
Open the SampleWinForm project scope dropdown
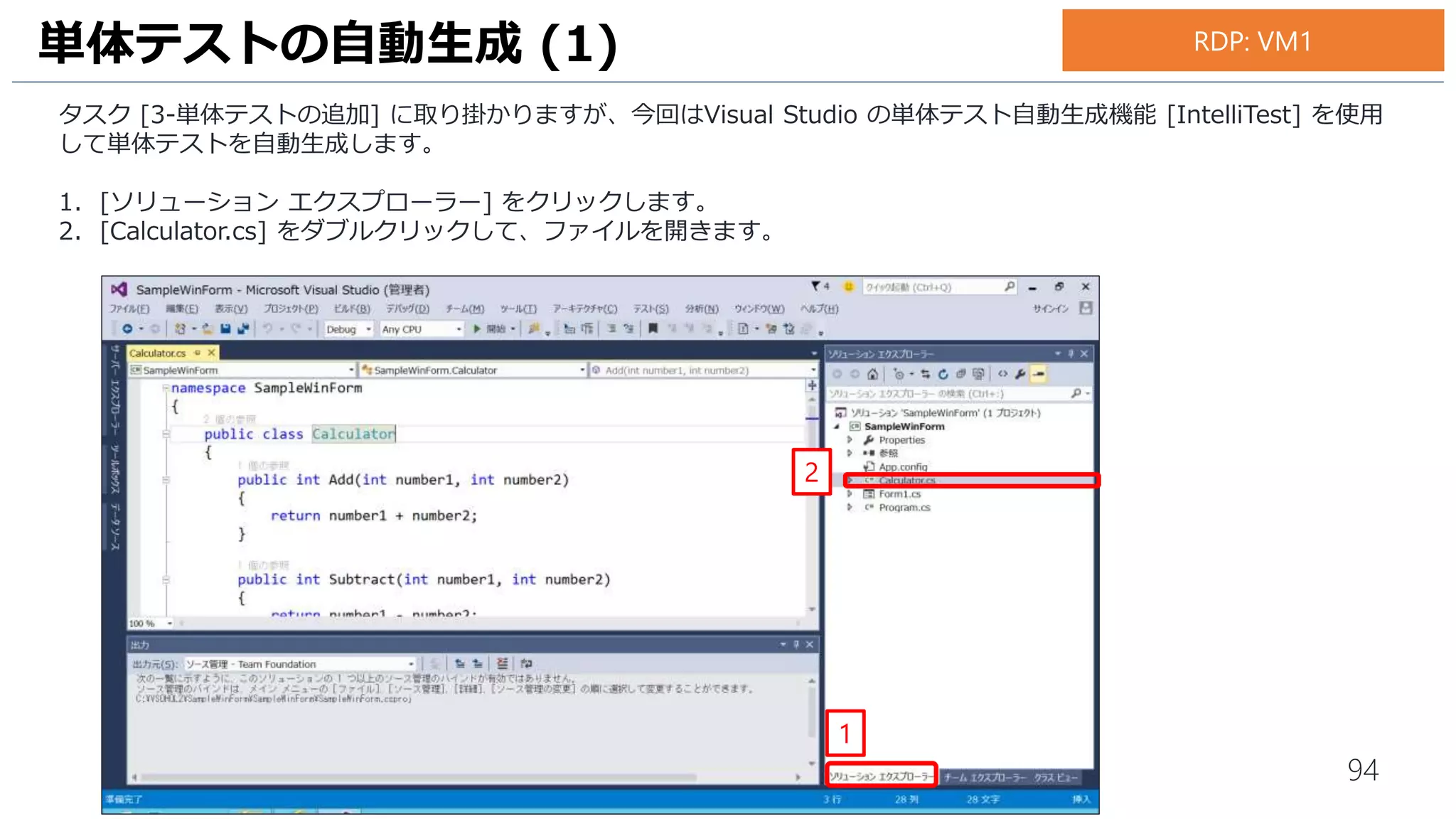pos(242,370)
